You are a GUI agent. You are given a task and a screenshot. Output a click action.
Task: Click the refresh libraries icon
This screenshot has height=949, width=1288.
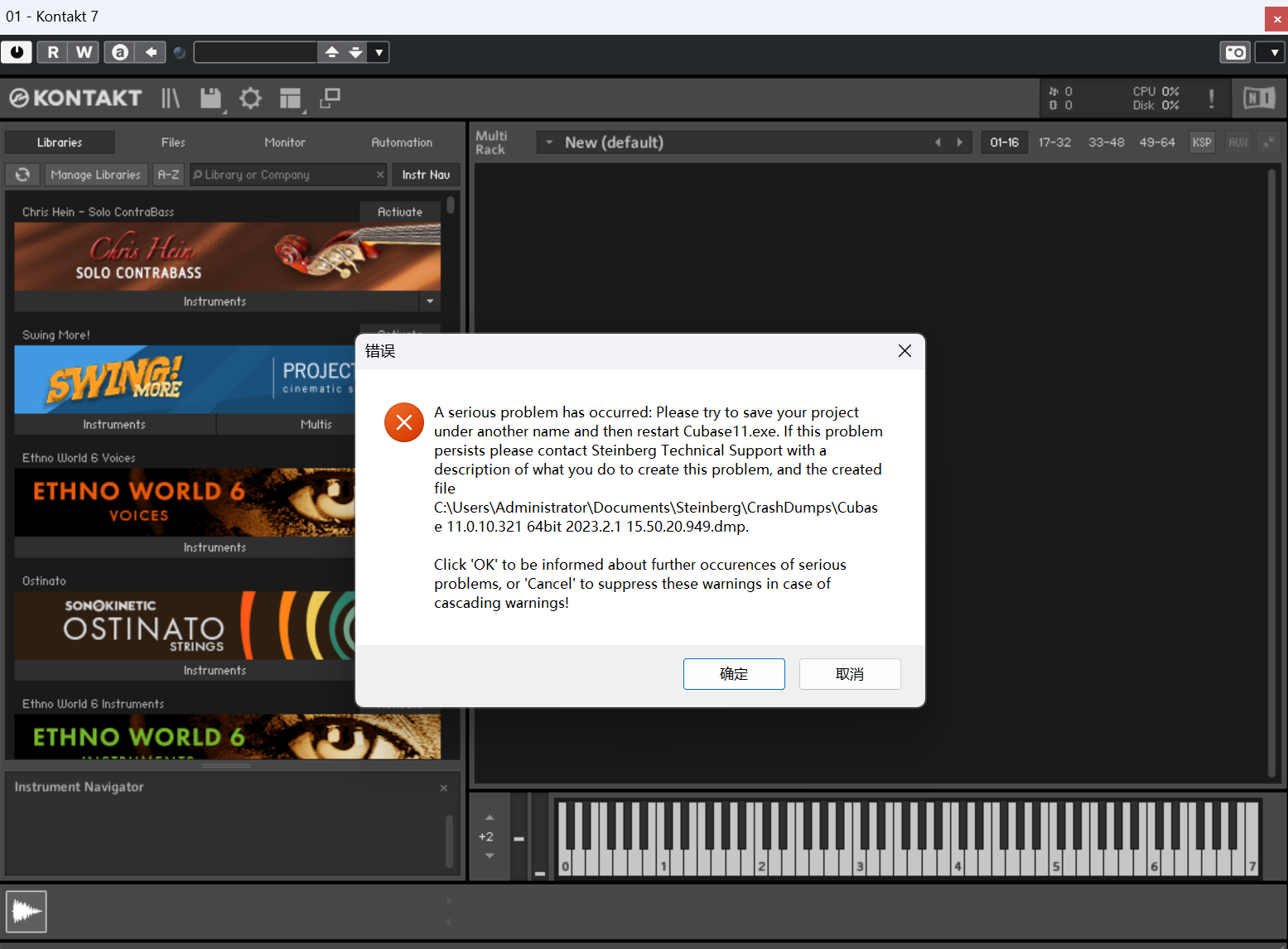[x=22, y=175]
